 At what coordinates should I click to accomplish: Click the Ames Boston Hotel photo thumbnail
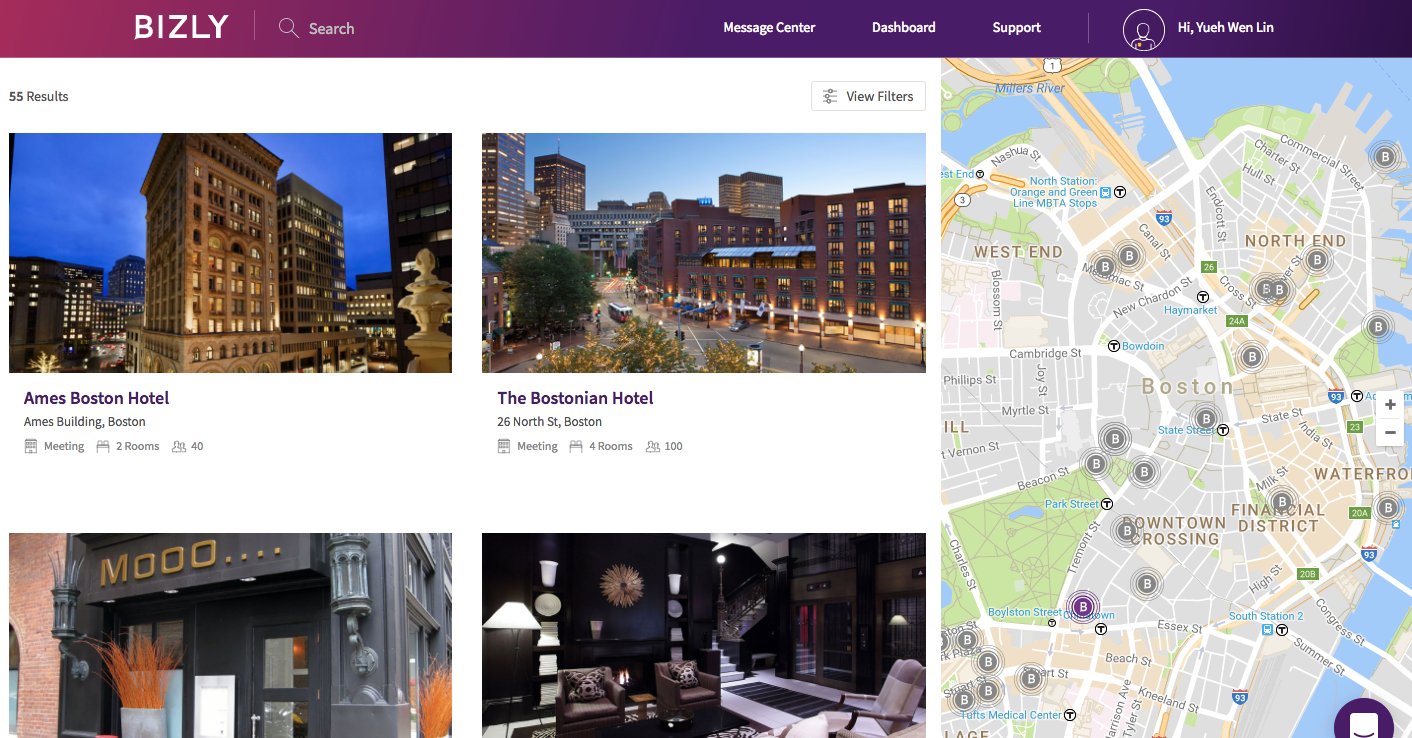pos(230,252)
